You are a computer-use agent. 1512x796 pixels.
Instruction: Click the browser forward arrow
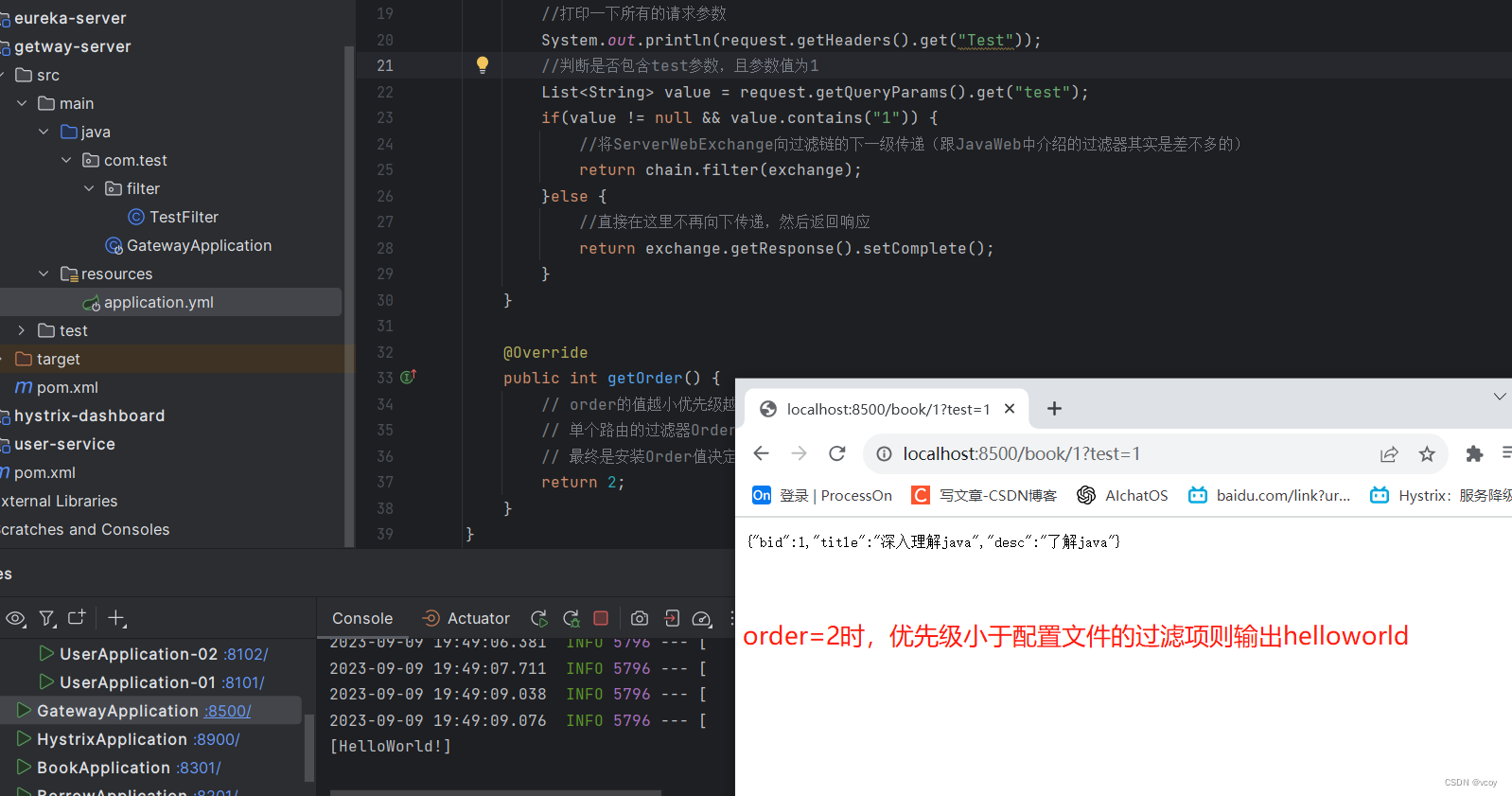pyautogui.click(x=800, y=453)
